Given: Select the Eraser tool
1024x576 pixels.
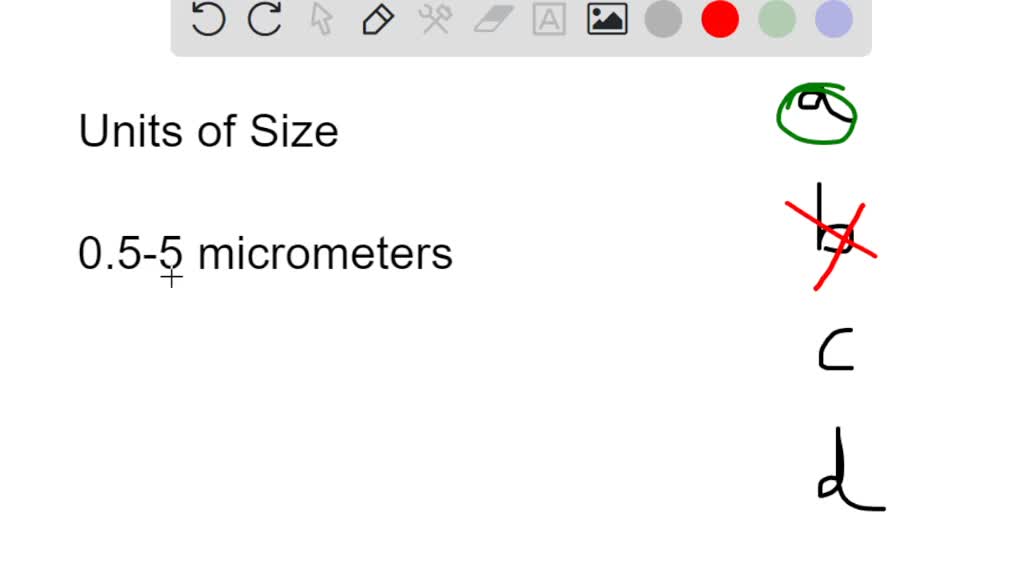Looking at the screenshot, I should point(491,19).
